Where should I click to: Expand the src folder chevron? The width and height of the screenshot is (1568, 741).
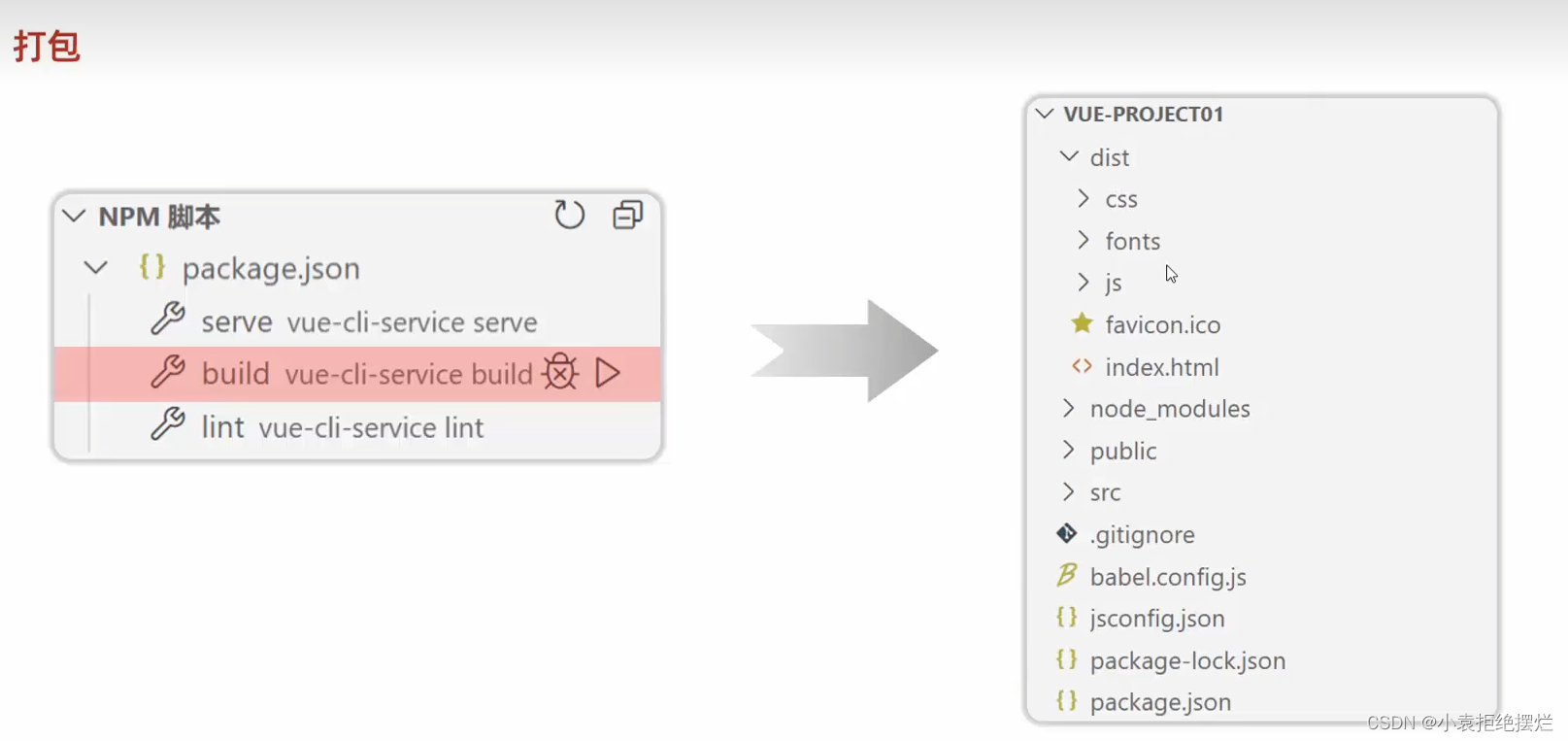point(1069,491)
